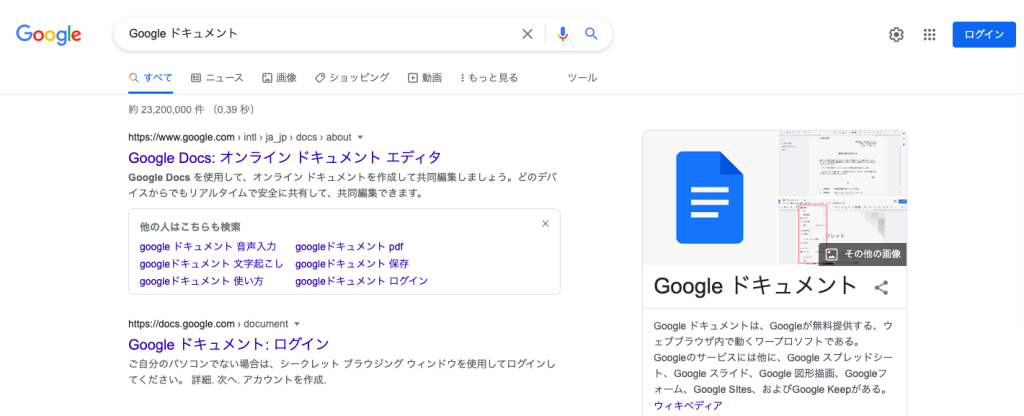The height and width of the screenshot is (416, 1024).
Task: Click the large Google Docs logo image
Action: (x=710, y=197)
